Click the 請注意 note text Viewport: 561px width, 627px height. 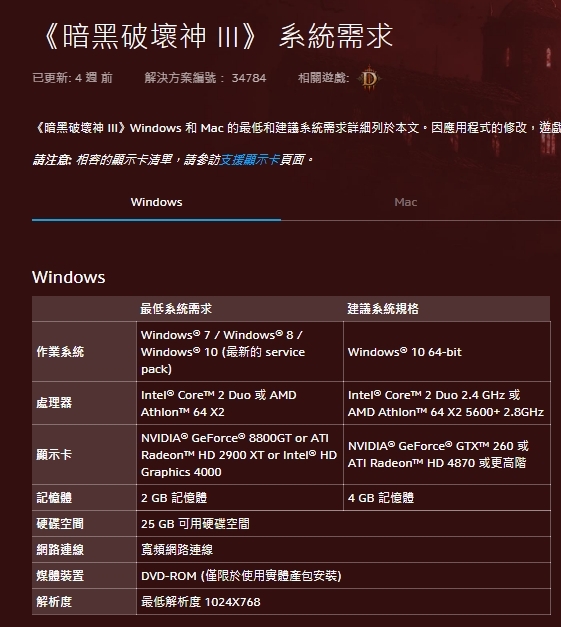173,160
